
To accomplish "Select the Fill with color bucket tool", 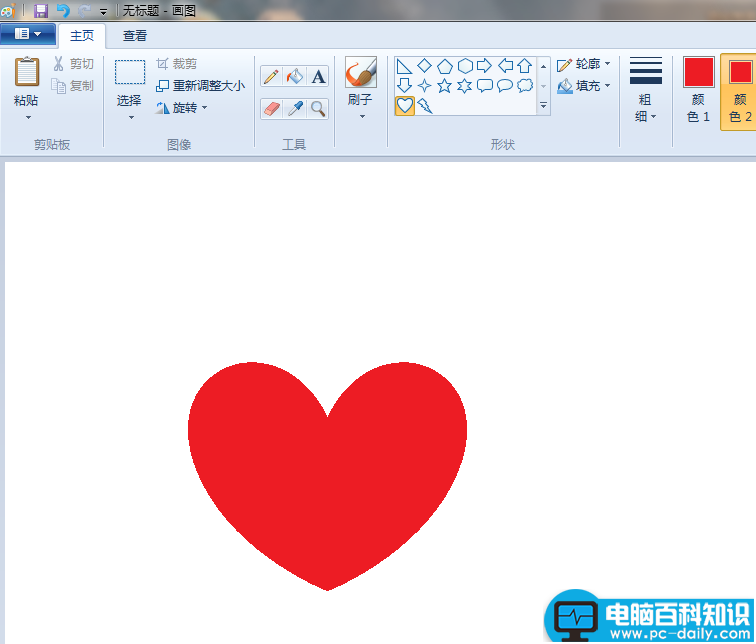I will [295, 77].
